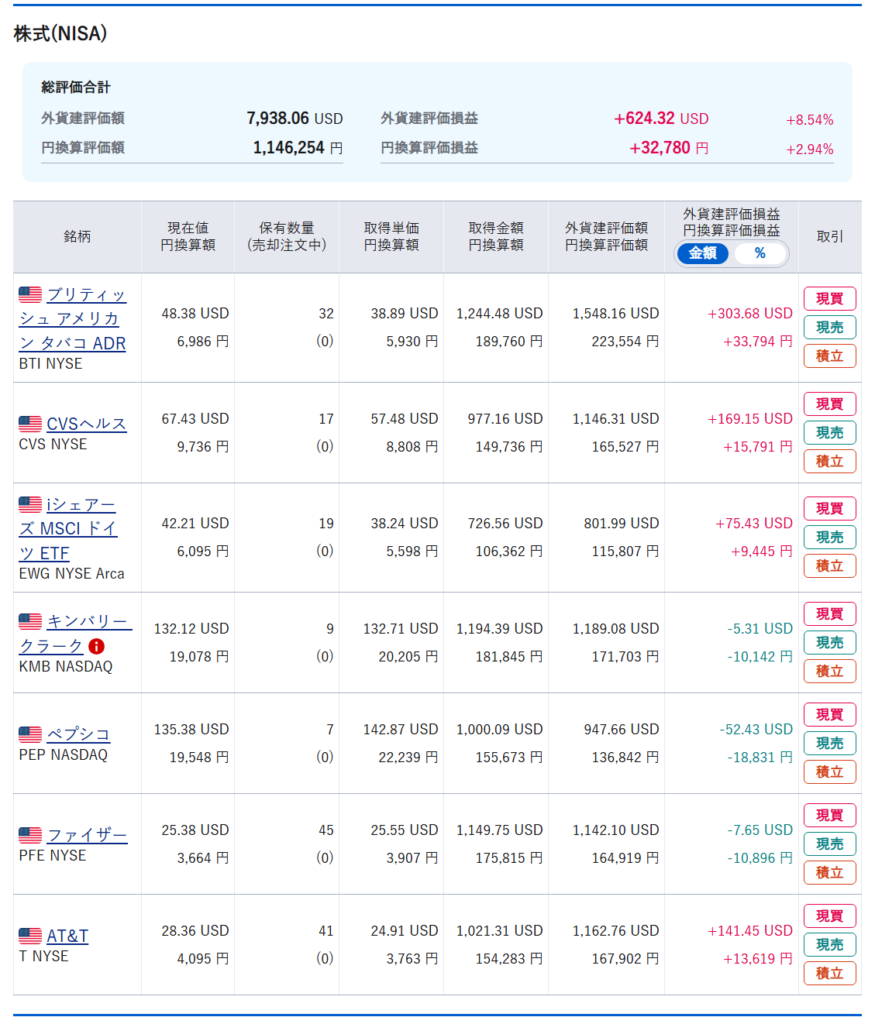
Task: Click 現売 button for PFE
Action: (829, 844)
